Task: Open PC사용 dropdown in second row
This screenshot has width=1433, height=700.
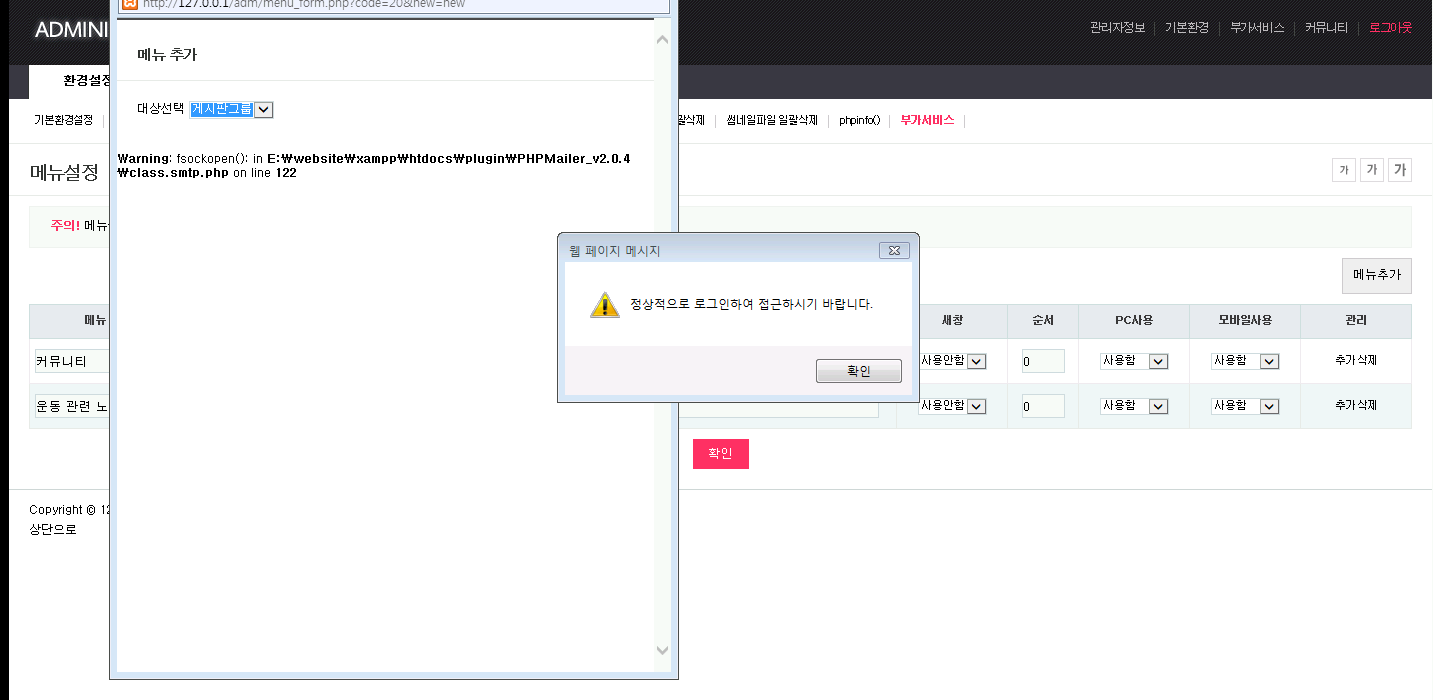Action: click(x=1158, y=406)
